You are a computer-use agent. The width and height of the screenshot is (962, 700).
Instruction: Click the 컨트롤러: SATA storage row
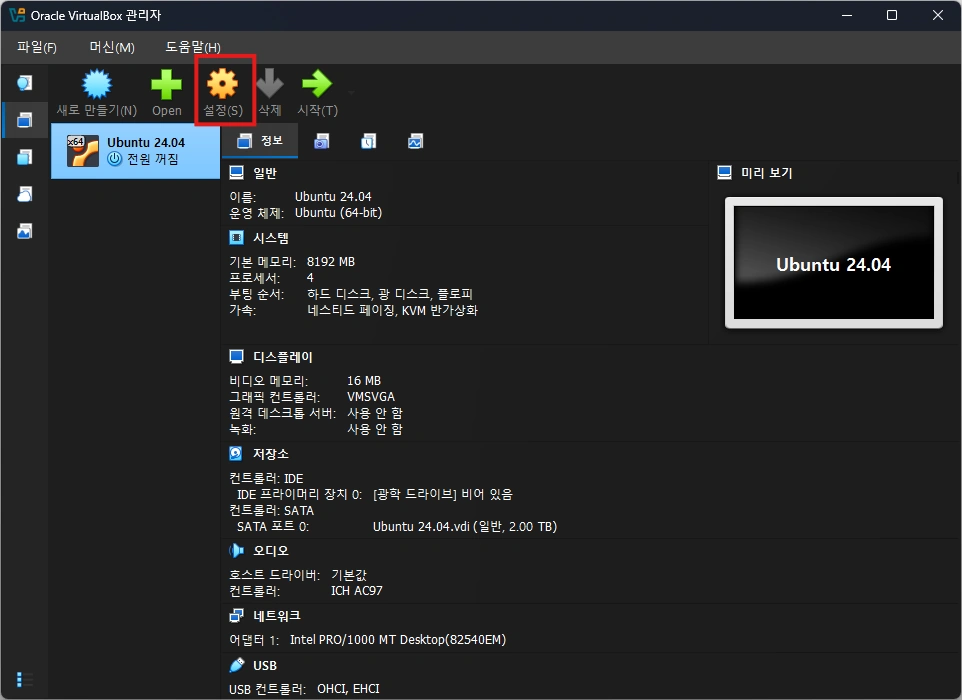pyautogui.click(x=271, y=510)
